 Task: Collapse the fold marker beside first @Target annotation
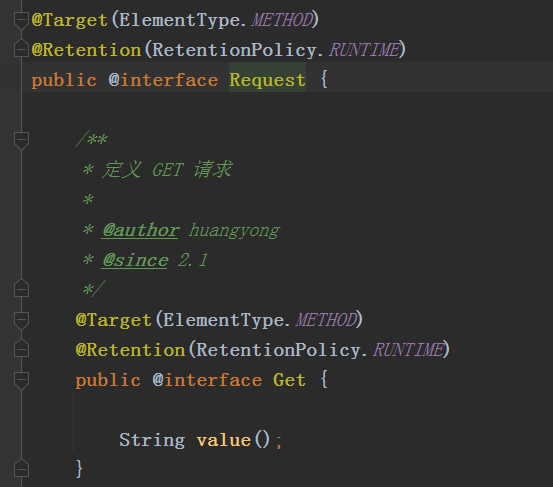coord(21,20)
